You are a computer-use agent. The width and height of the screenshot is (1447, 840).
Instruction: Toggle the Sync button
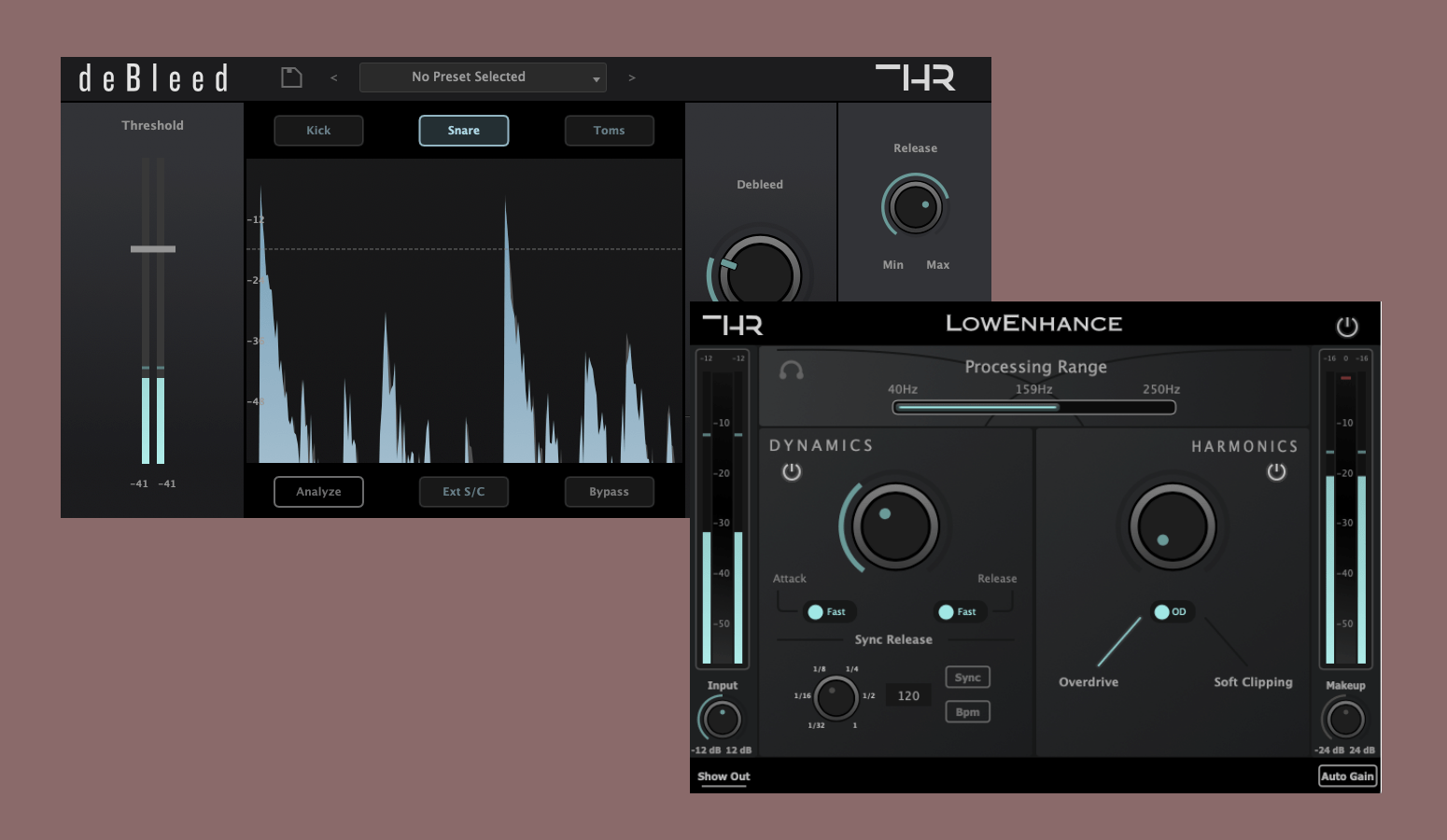pos(968,678)
